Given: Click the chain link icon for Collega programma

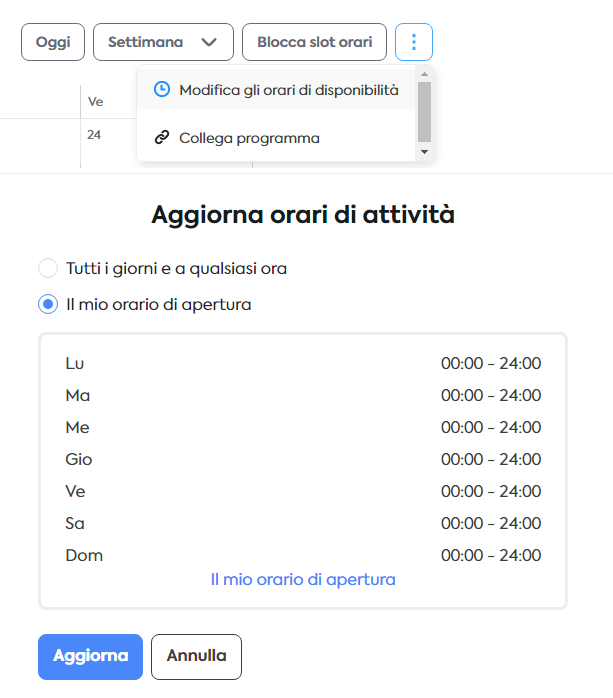Looking at the screenshot, I should 162,138.
